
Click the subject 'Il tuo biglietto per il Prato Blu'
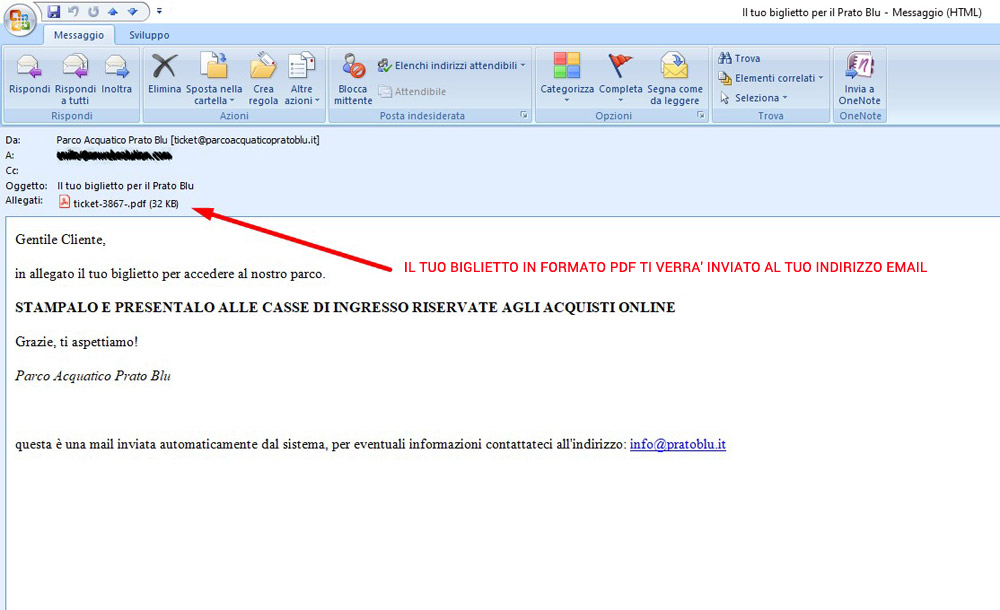click(x=126, y=186)
